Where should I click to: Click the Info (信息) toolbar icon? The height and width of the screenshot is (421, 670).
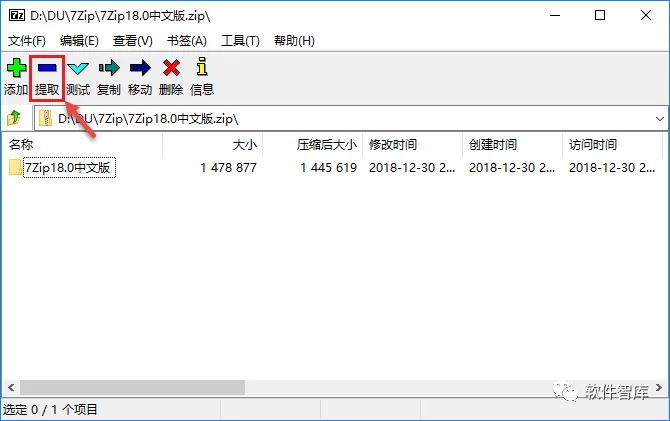tap(202, 67)
